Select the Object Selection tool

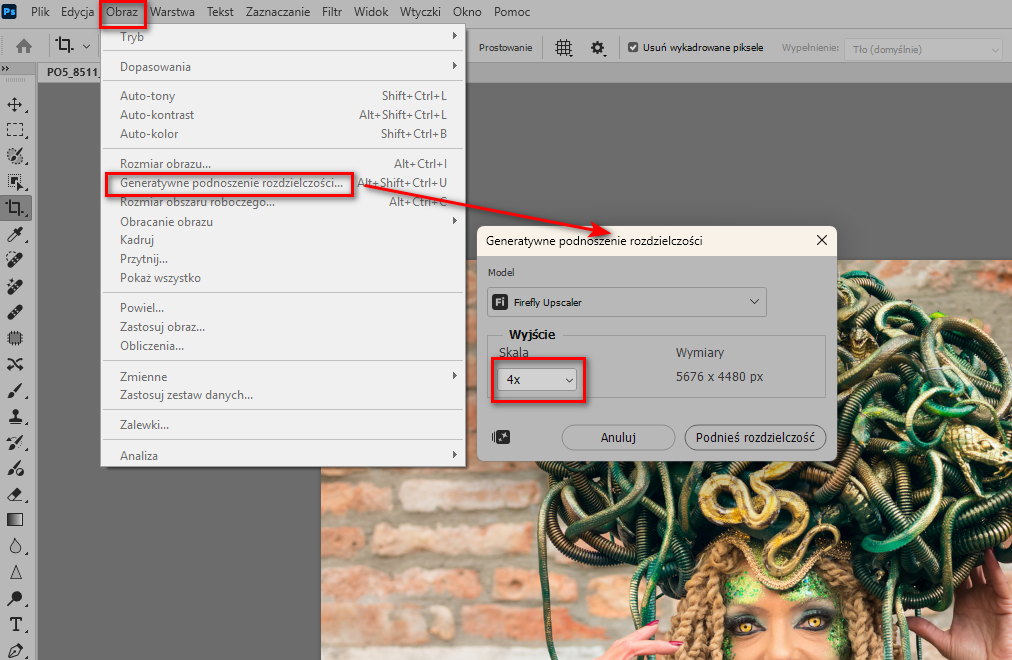[15, 182]
